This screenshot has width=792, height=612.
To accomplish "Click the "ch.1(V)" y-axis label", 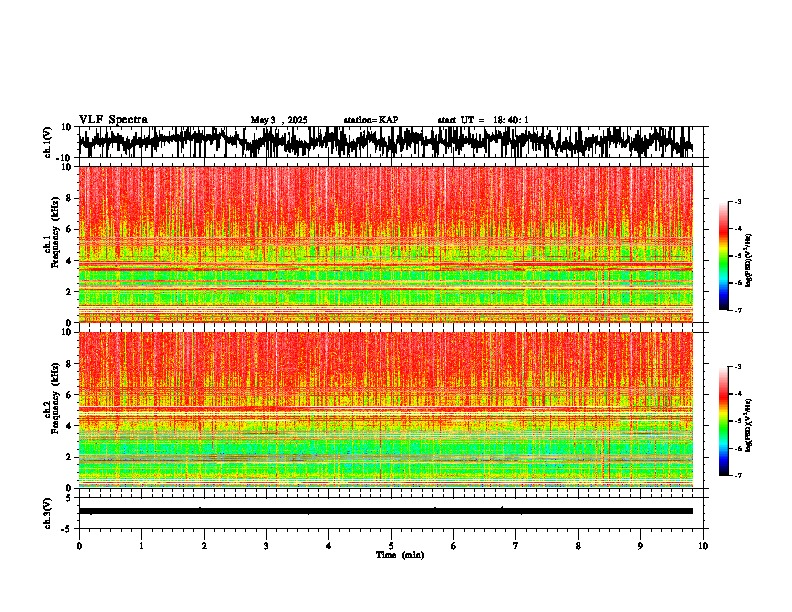I will tap(48, 142).
